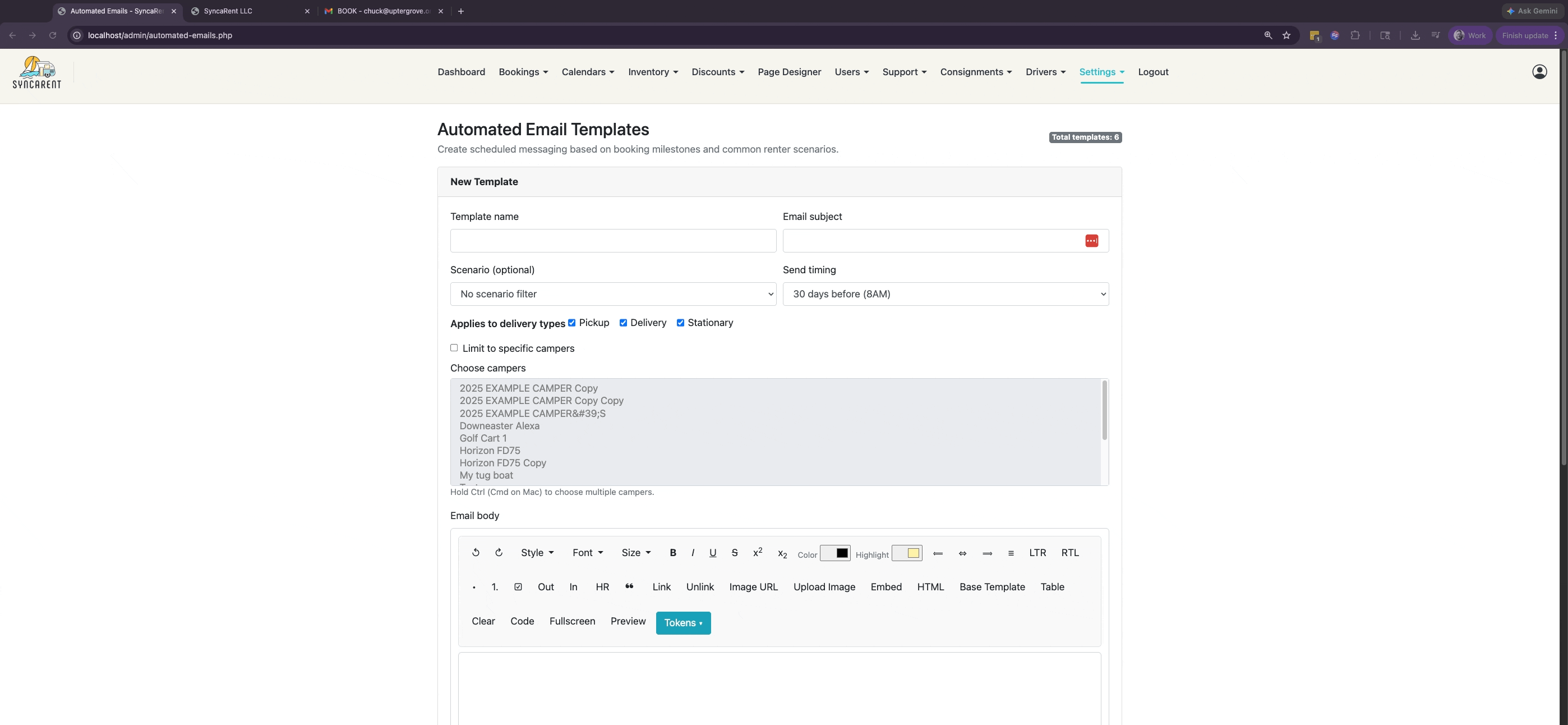This screenshot has height=725, width=1568.
Task: Center align text in the editor
Action: (962, 553)
